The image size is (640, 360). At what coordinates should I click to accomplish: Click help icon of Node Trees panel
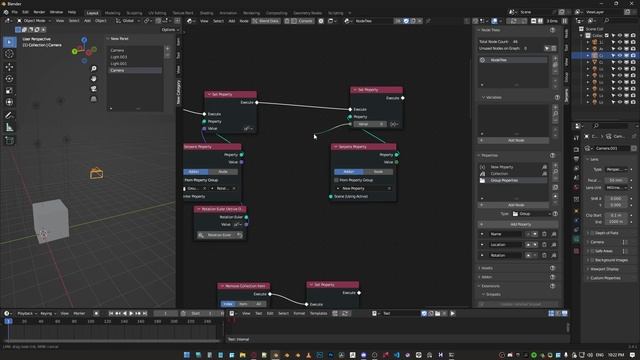pos(552,30)
